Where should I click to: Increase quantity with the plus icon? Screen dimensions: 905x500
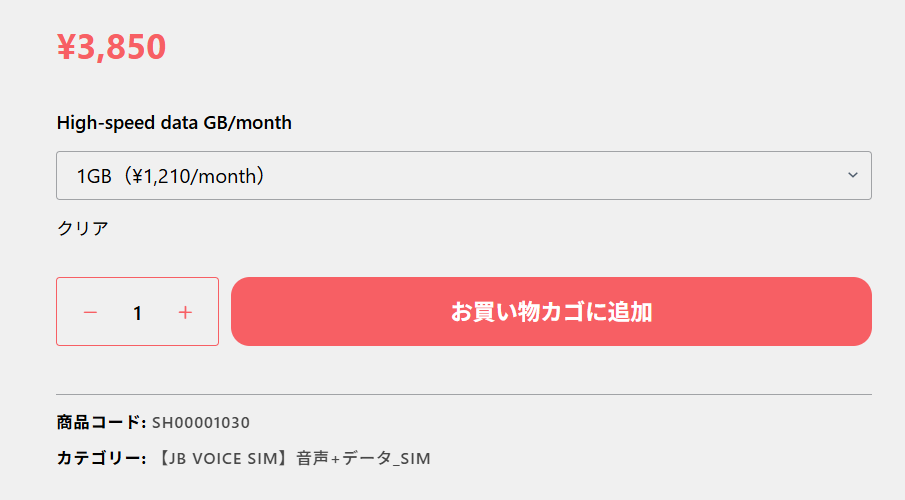point(185,312)
